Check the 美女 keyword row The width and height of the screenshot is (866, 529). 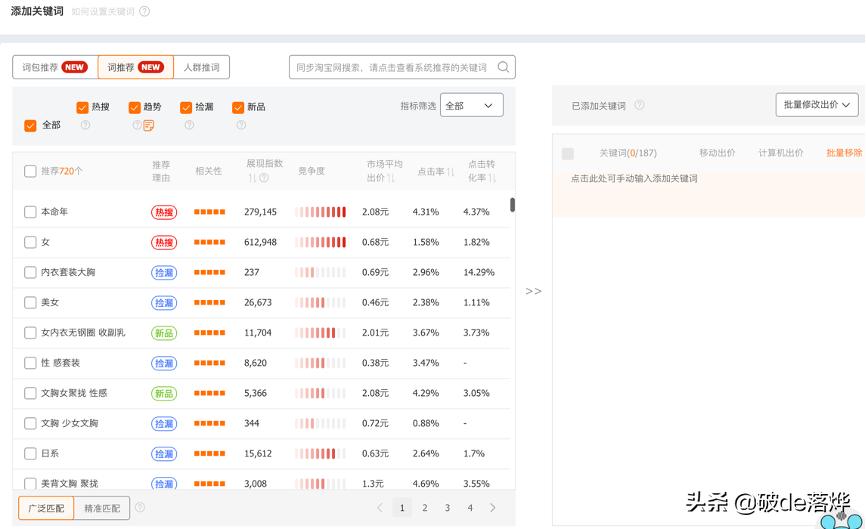coord(30,303)
